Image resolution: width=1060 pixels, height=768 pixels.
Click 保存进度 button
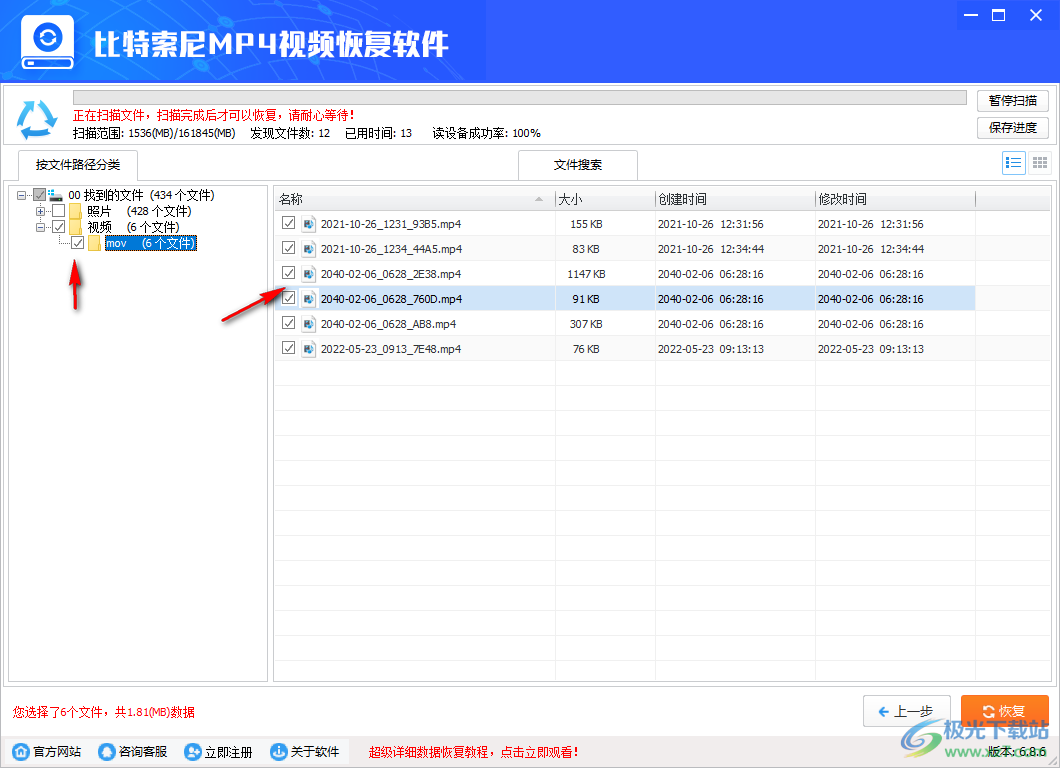pos(1013,128)
